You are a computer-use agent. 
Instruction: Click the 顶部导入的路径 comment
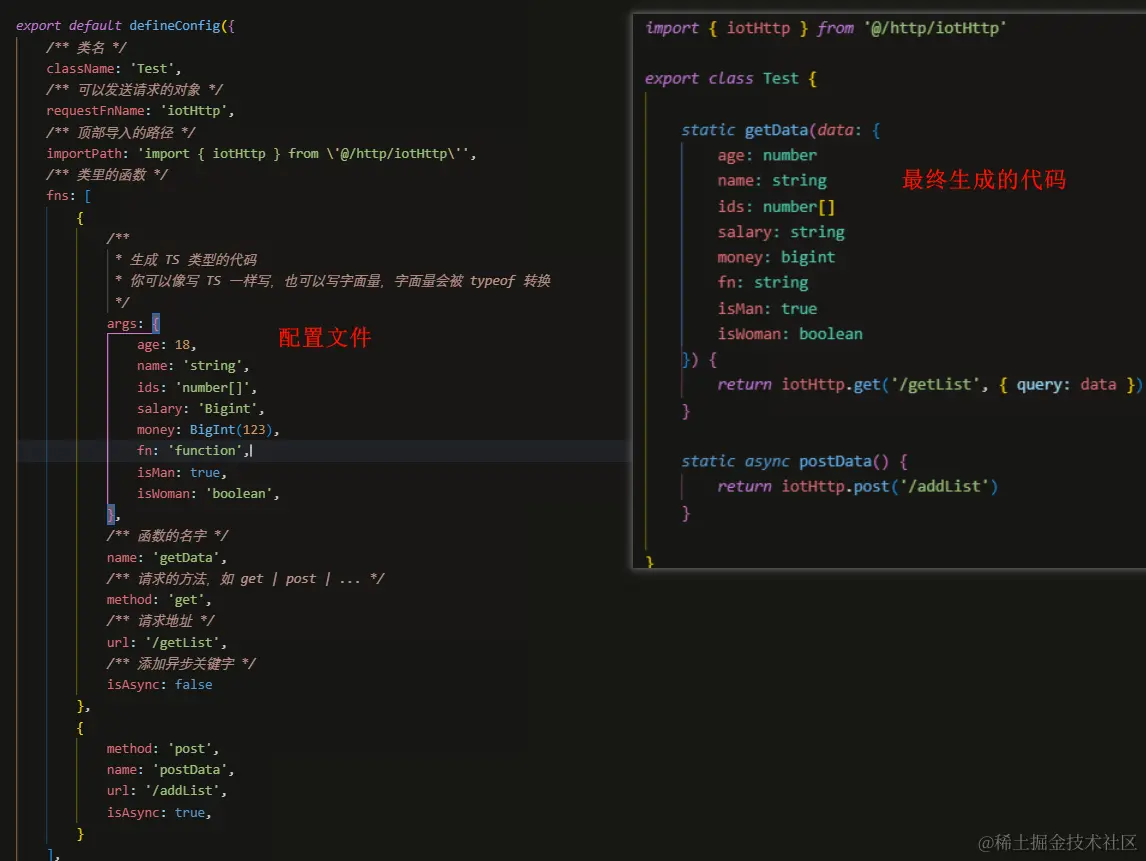pos(121,132)
